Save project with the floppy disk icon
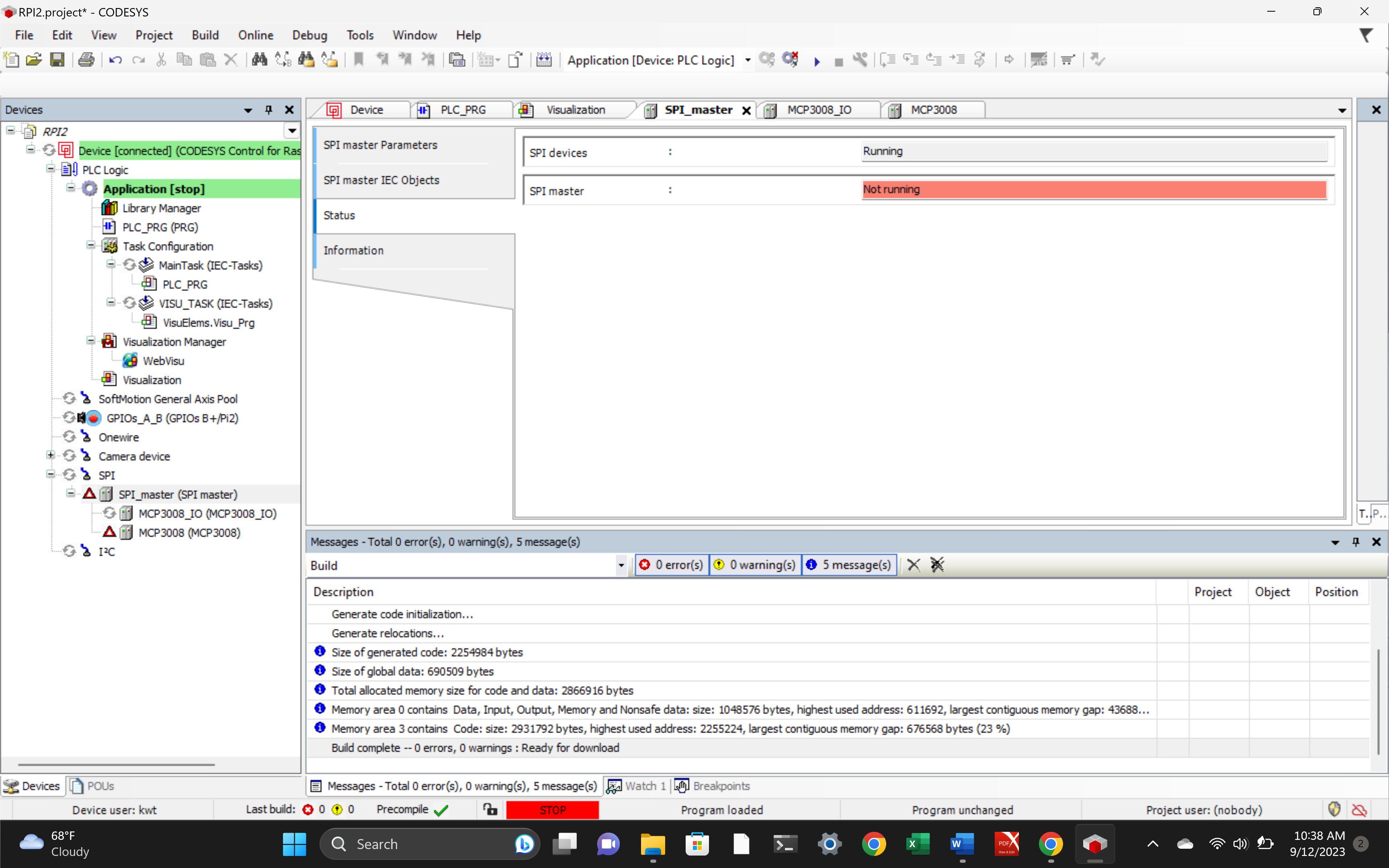The image size is (1389, 868). point(57,60)
